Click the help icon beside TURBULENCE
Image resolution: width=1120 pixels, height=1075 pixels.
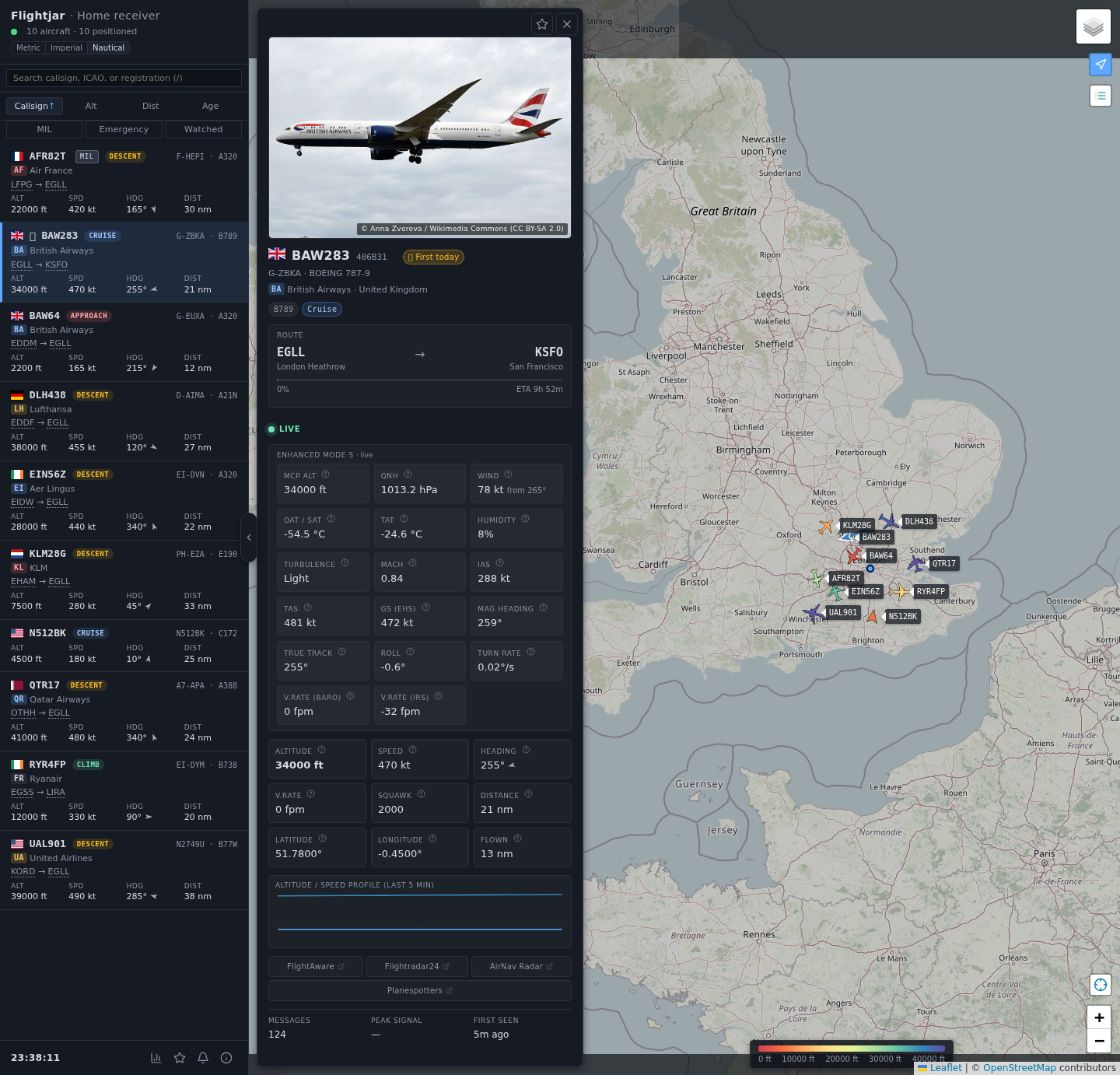345,563
